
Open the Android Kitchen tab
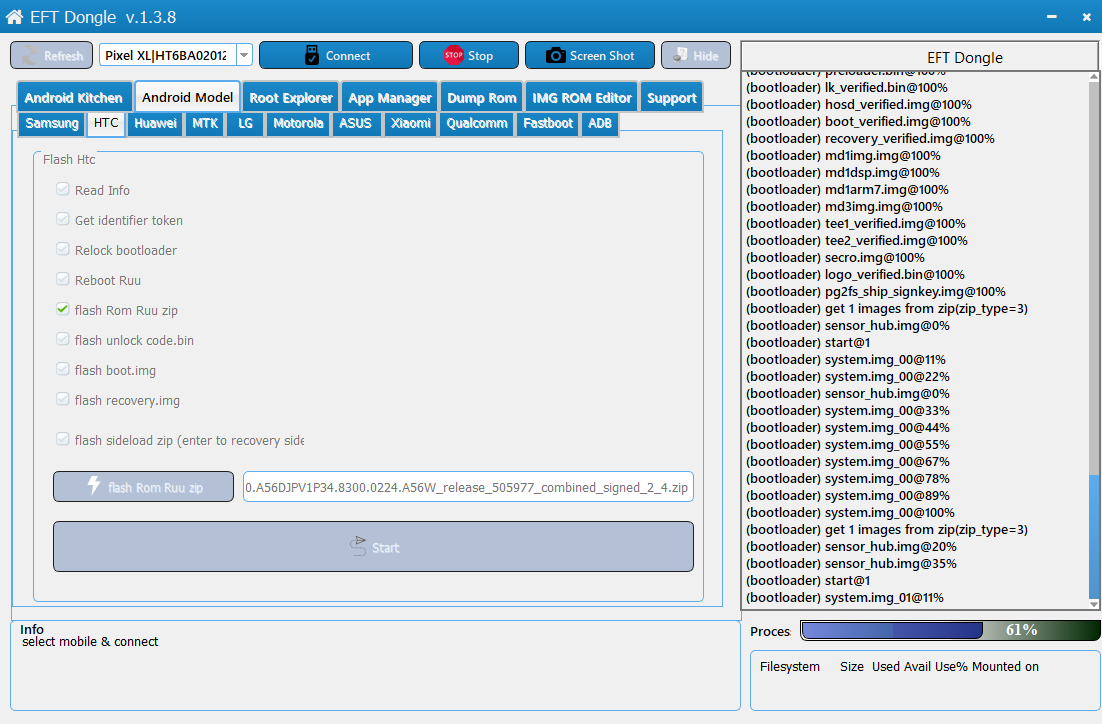73,98
